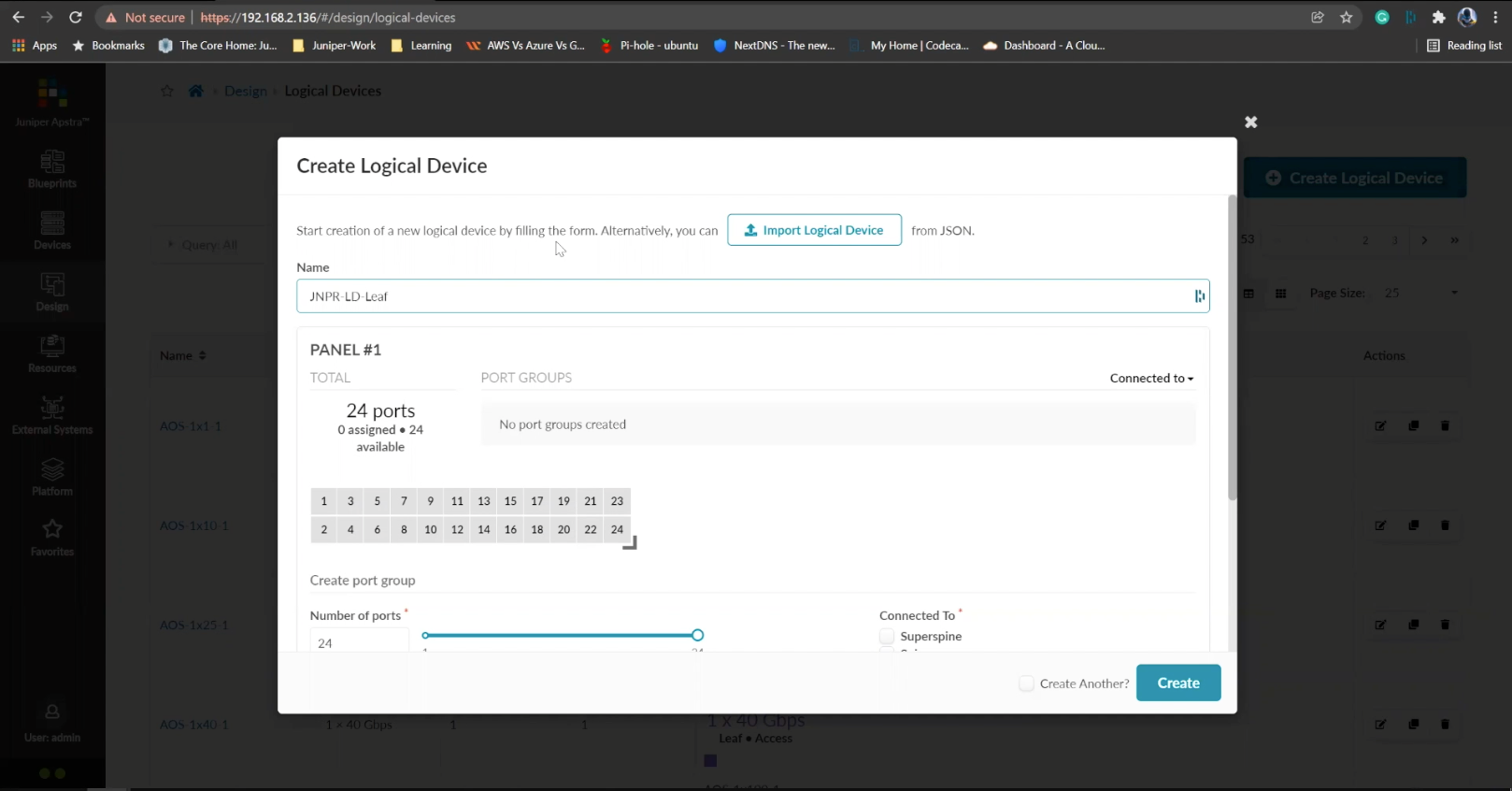Viewport: 1512px width, 791px height.
Task: Open the Page Size dropdown
Action: click(1420, 293)
